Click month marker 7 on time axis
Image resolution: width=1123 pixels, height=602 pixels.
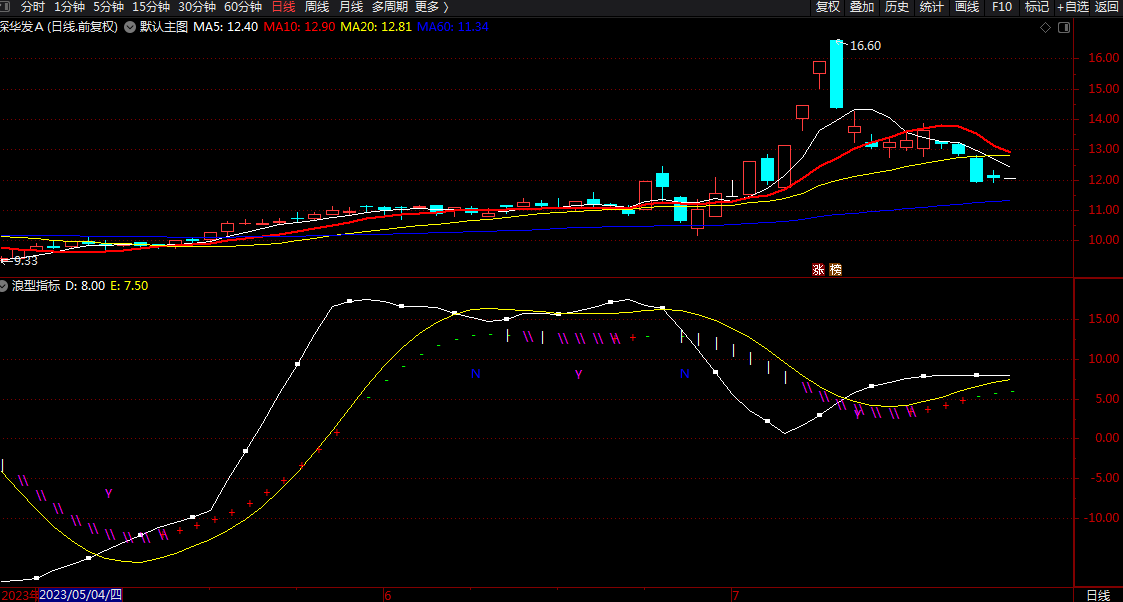point(735,596)
